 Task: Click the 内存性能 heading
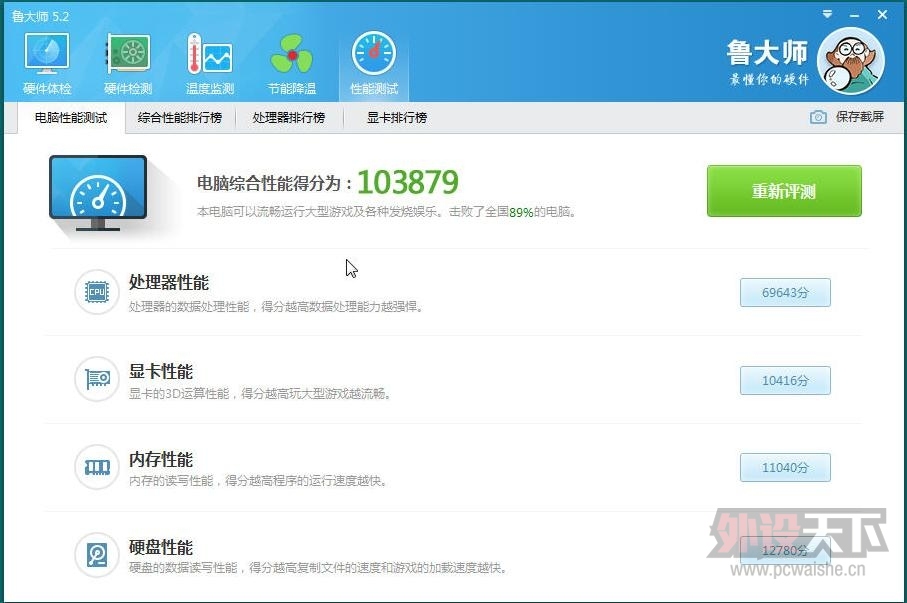(x=161, y=459)
